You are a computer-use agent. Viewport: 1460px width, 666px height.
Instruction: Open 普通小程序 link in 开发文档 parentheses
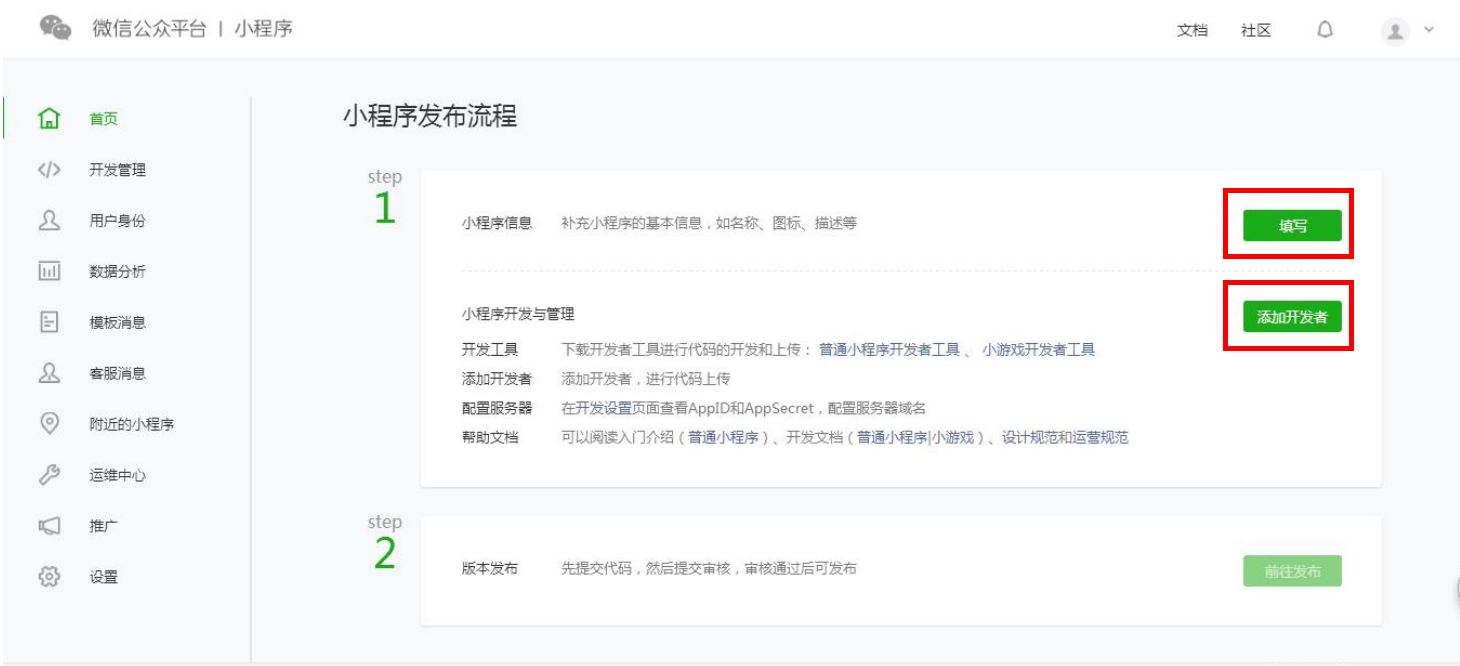point(892,438)
